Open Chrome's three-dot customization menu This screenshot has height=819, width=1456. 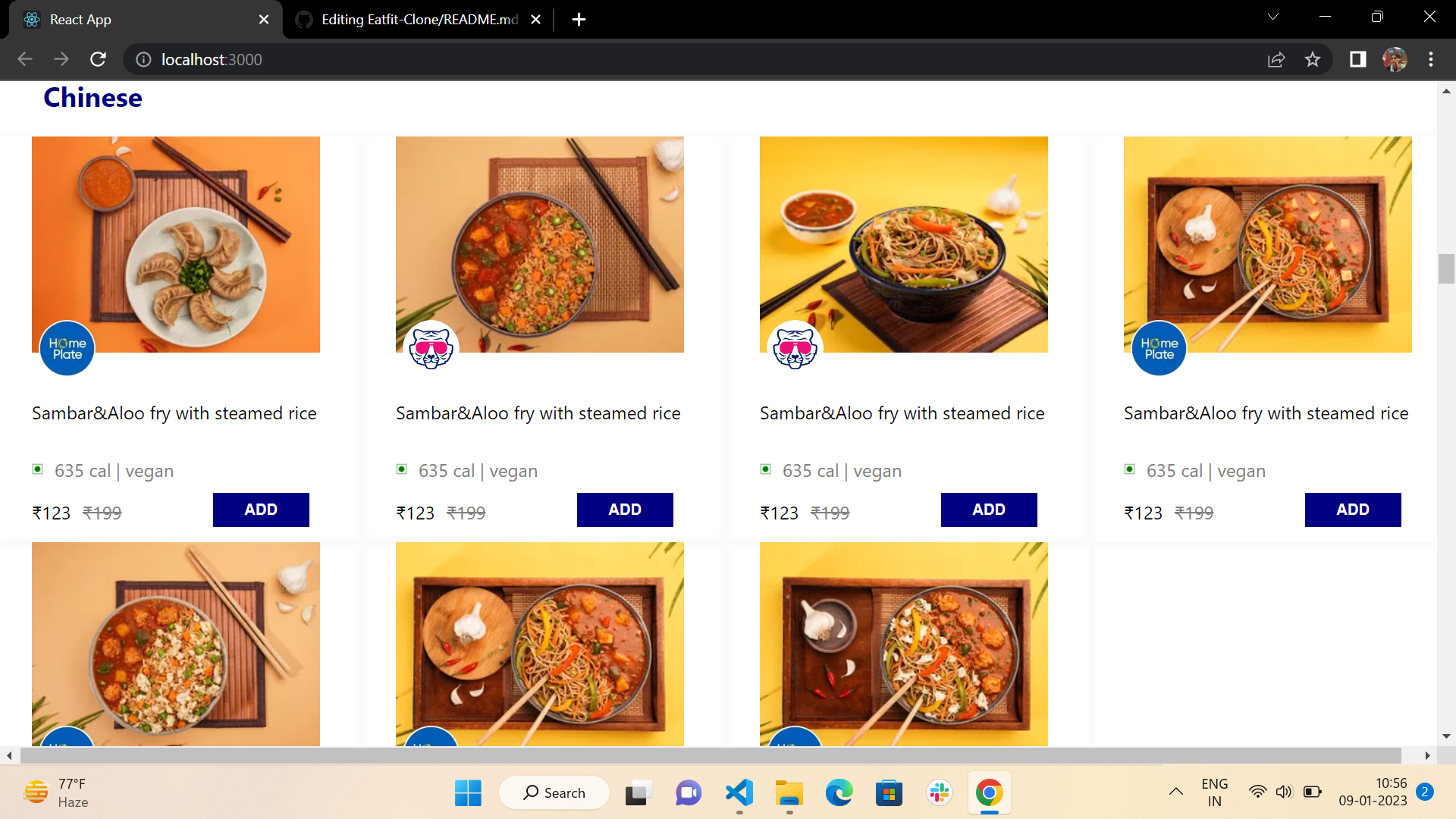point(1432,59)
